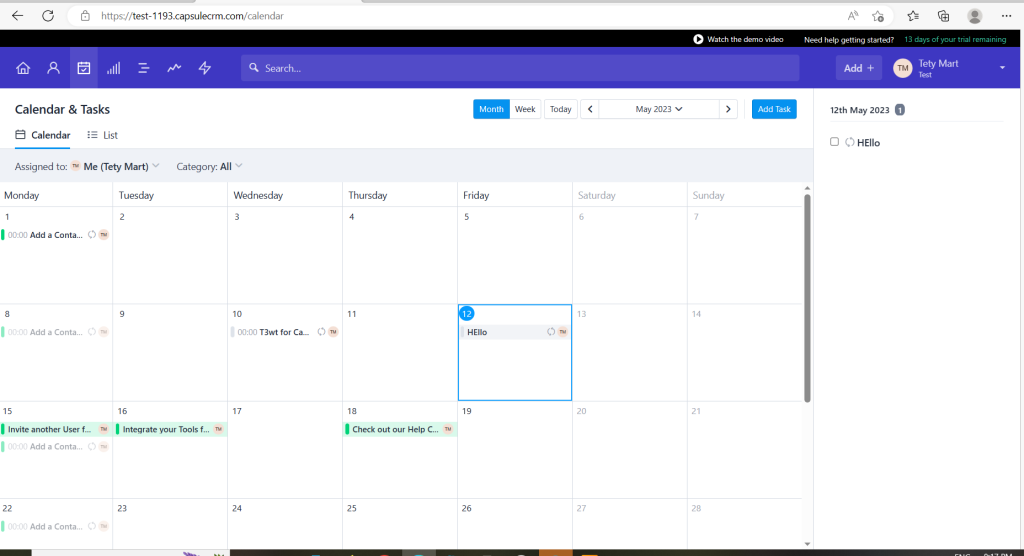Click the Add Task button
The image size is (1024, 556).
click(774, 109)
